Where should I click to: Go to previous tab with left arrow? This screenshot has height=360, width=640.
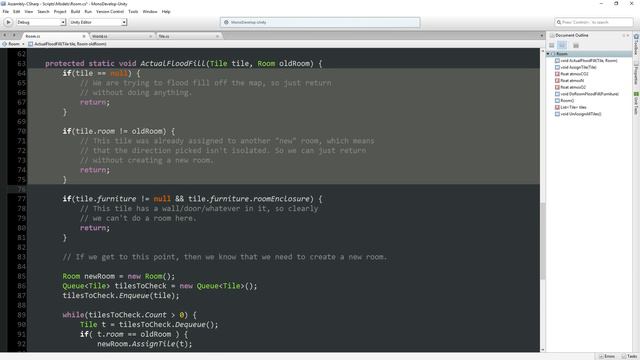tap(4, 36)
